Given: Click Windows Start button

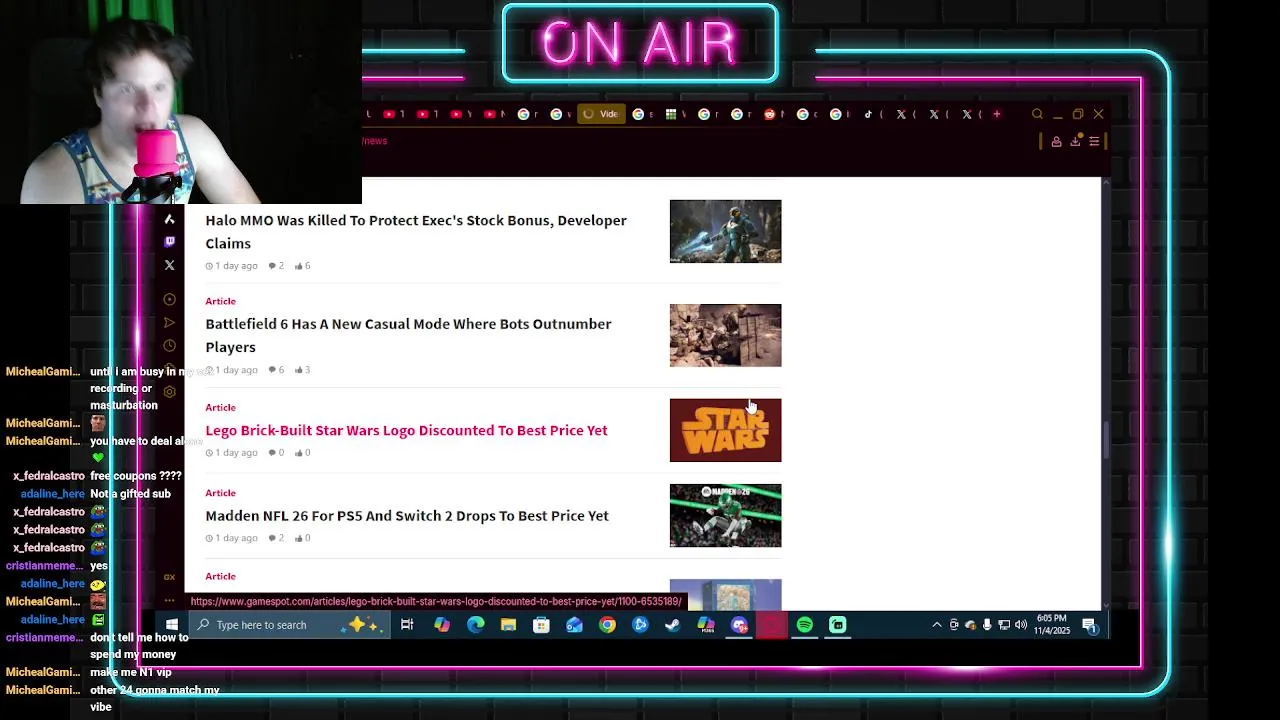Looking at the screenshot, I should [x=172, y=625].
